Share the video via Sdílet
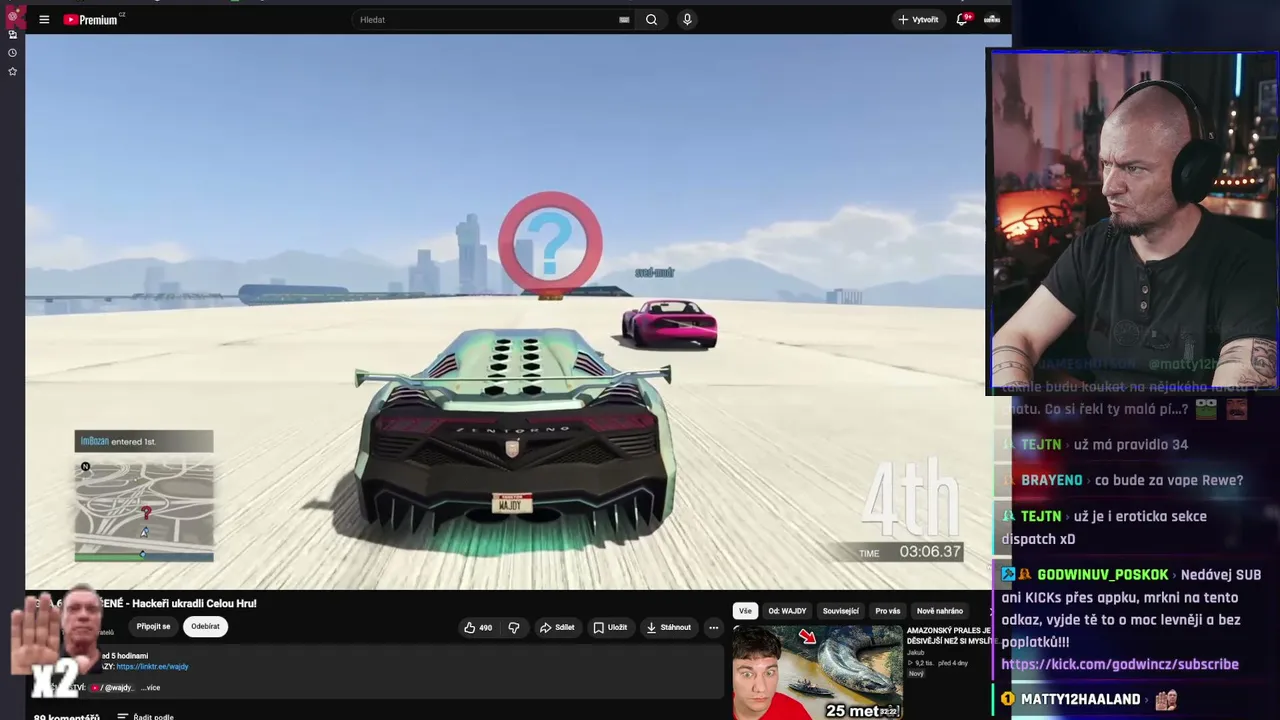This screenshot has width=1280, height=720. coord(557,628)
